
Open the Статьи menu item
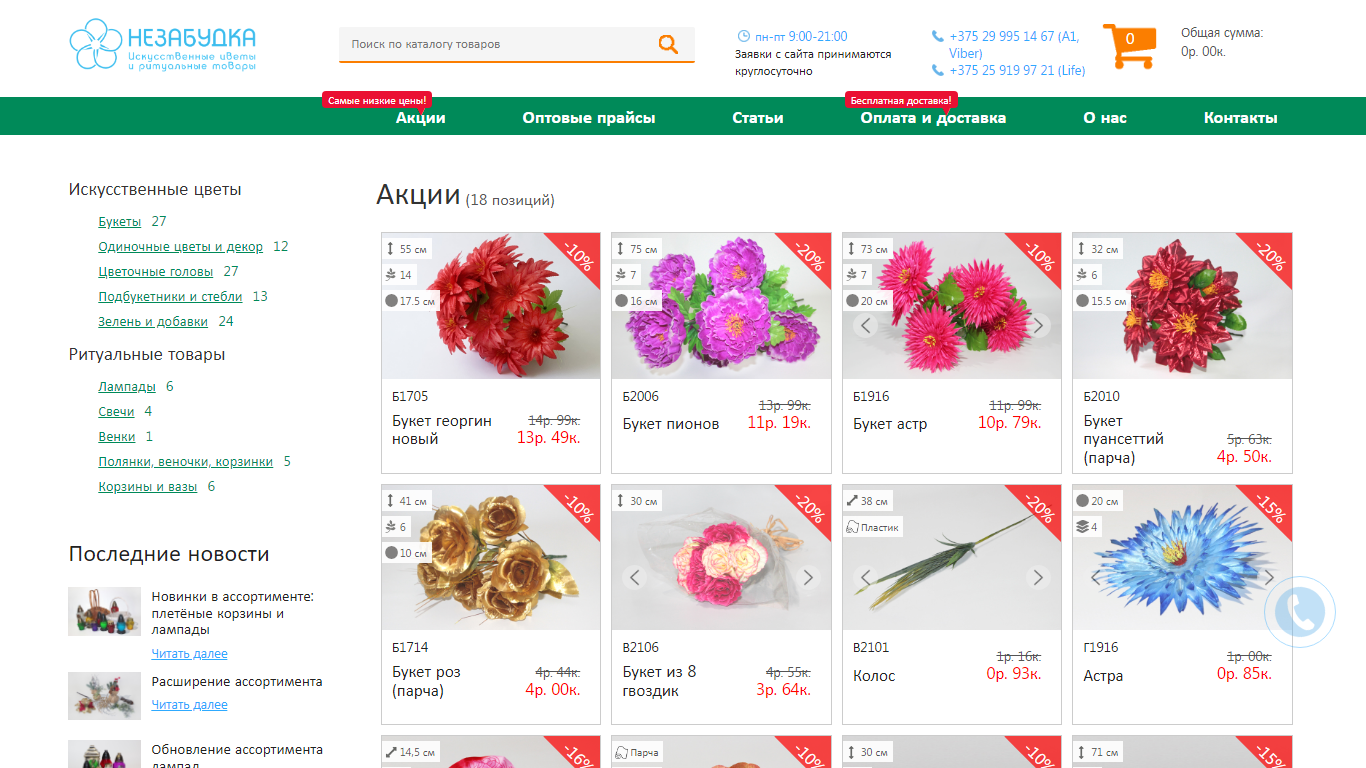[x=758, y=118]
